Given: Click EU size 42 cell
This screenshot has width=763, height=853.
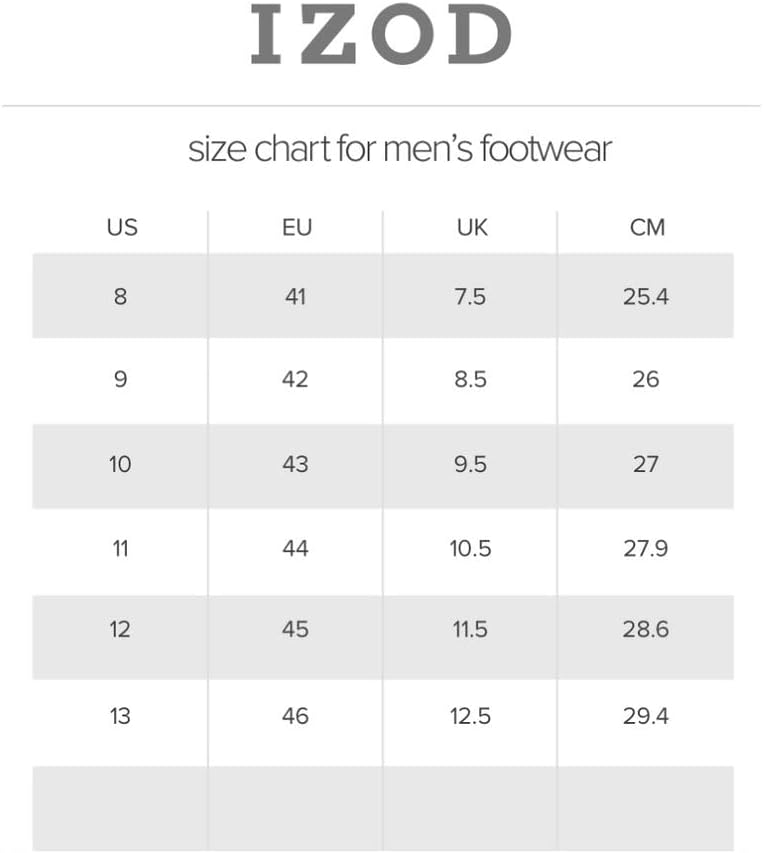Looking at the screenshot, I should [x=295, y=379].
